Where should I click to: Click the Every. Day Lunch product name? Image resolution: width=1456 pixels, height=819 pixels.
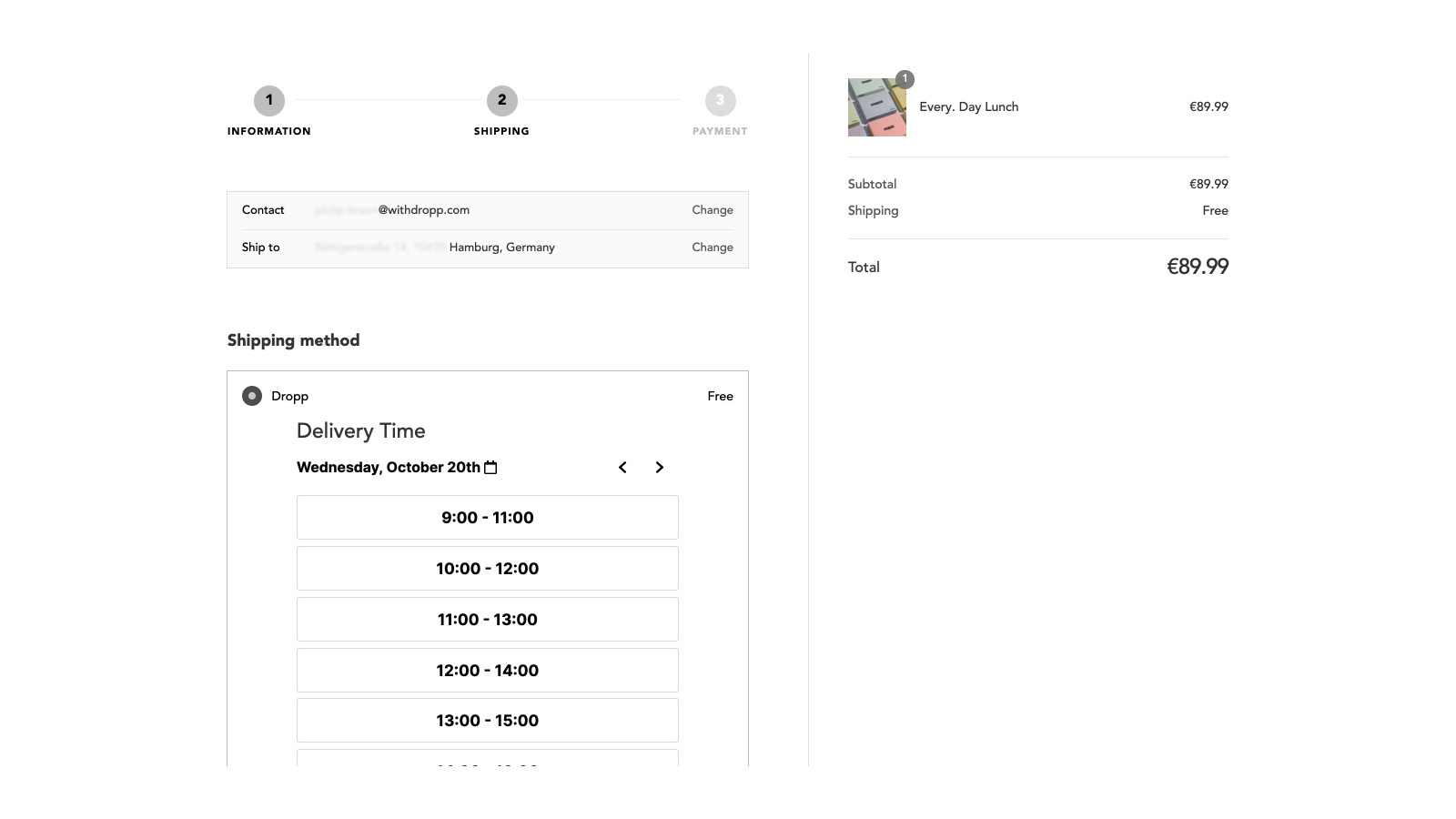(968, 107)
